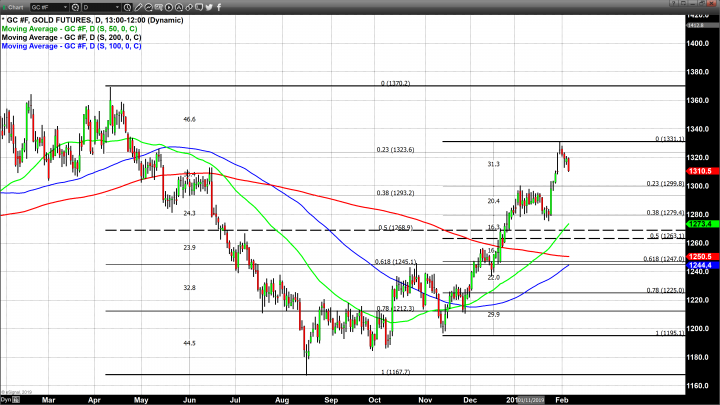The height and width of the screenshot is (405, 720).
Task: Click the 0.38 (1279.4) Fibonacci label
Action: [x=665, y=213]
